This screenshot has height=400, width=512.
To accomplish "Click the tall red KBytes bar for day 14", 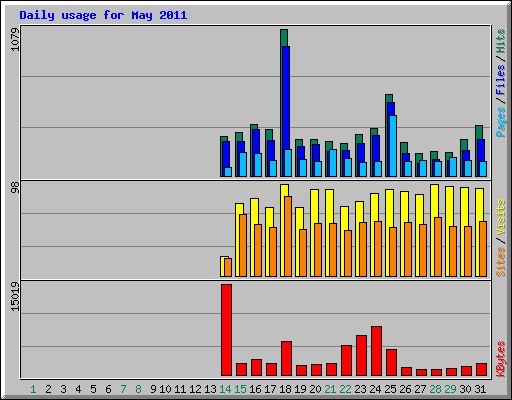I will pos(226,330).
